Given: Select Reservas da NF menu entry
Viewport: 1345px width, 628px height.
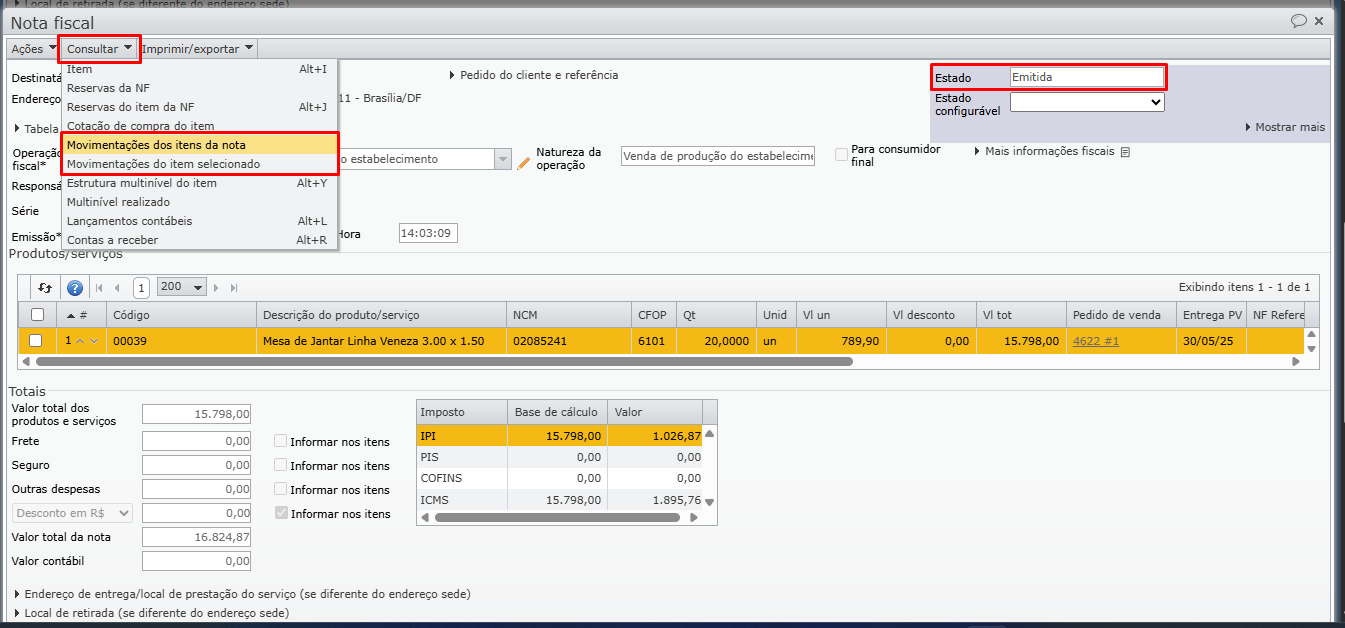Looking at the screenshot, I should [x=200, y=88].
